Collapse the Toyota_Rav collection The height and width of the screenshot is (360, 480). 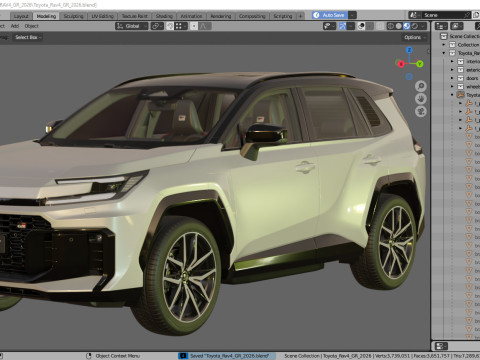coord(444,53)
